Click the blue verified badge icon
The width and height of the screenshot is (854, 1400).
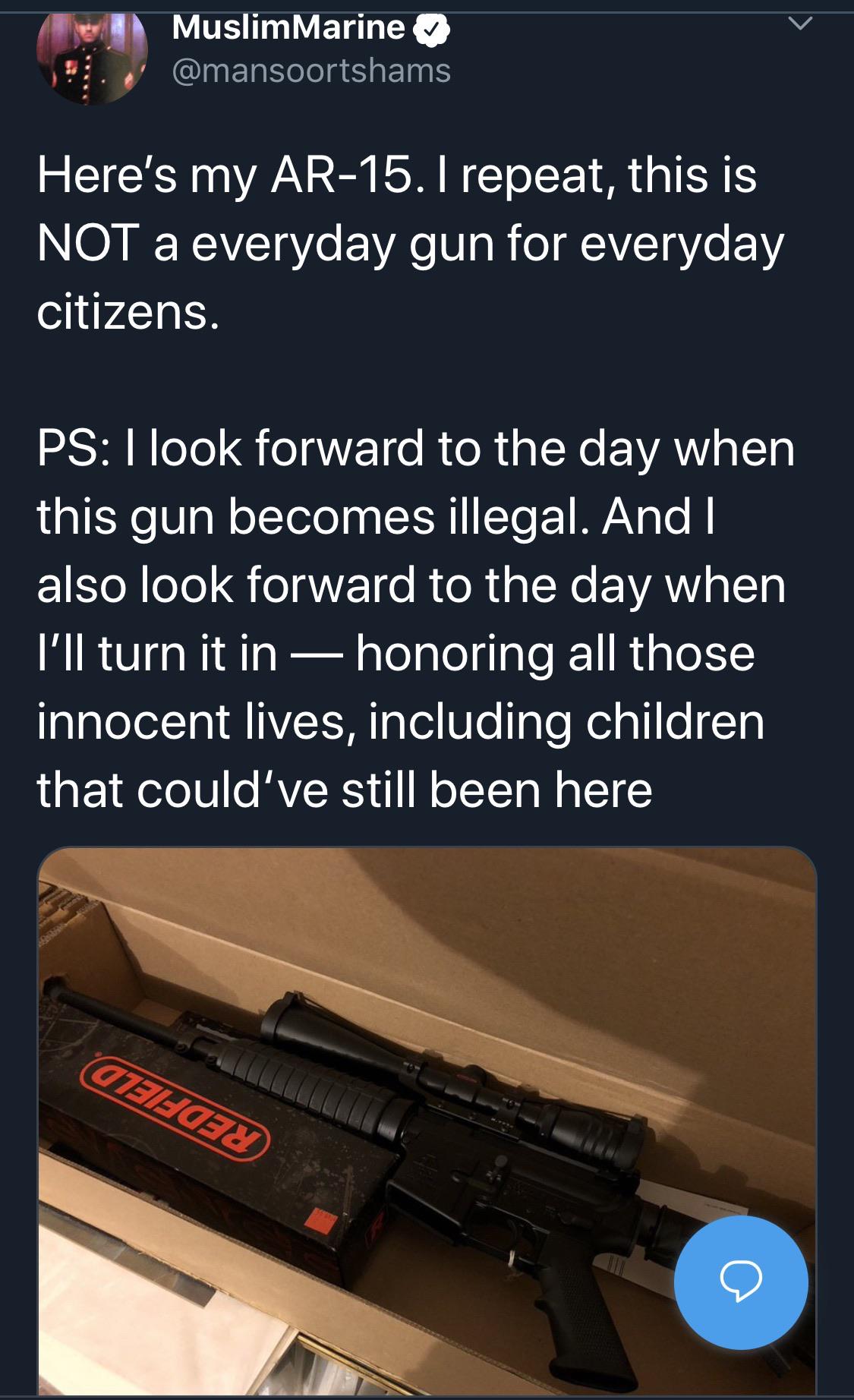[x=432, y=30]
